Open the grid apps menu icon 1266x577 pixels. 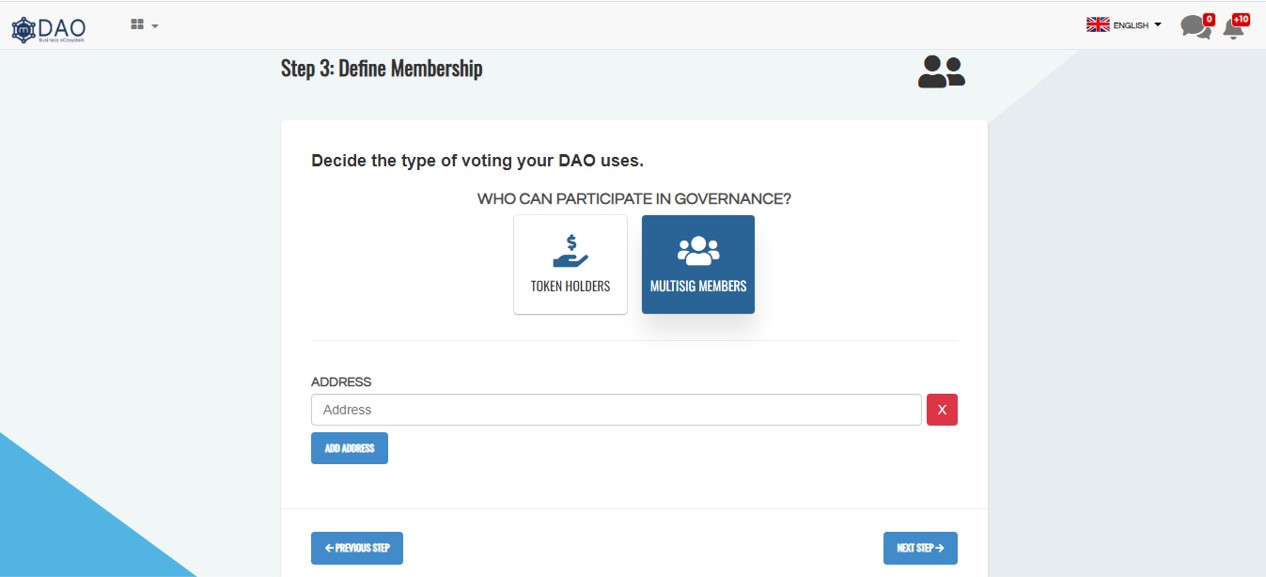[137, 25]
